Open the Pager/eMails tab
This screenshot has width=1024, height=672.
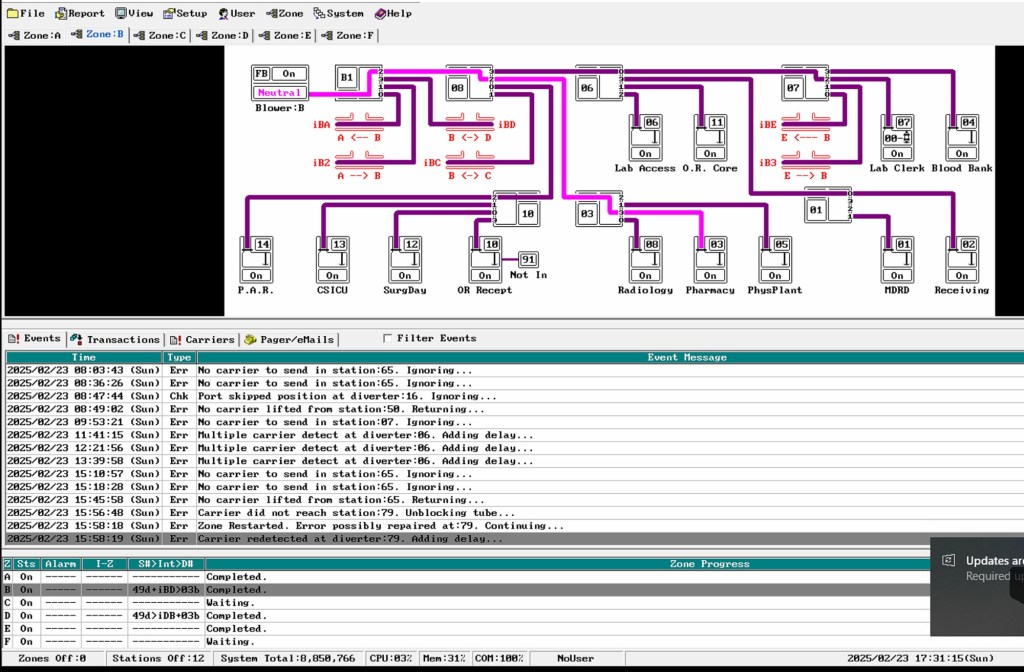coord(290,339)
